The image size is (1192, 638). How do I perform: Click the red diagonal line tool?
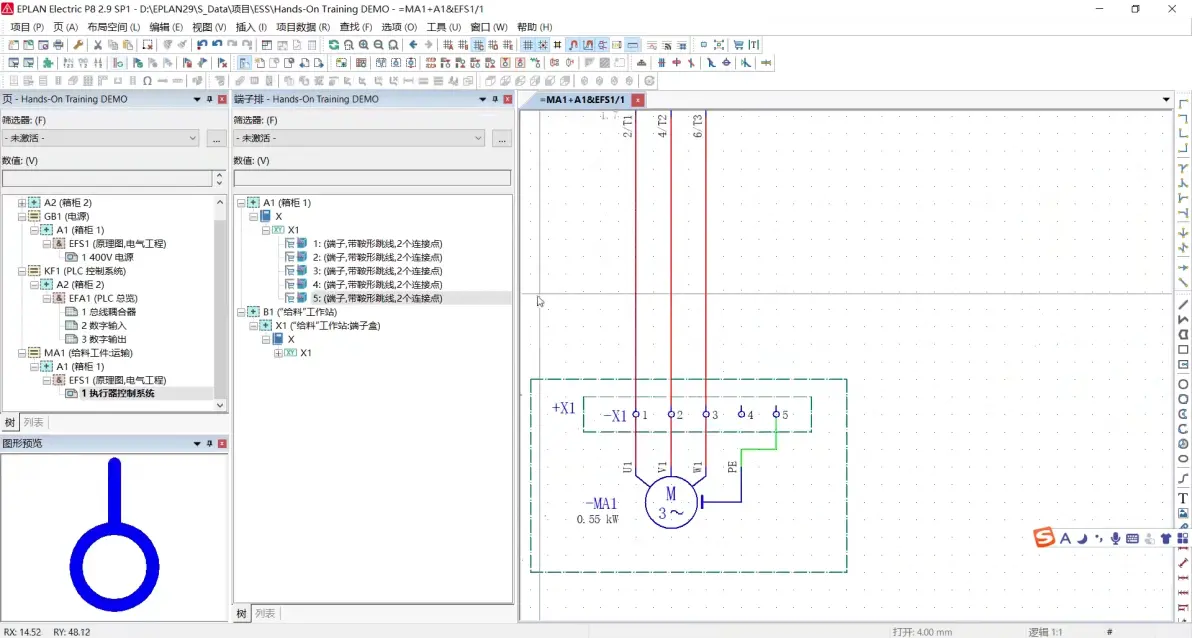[1183, 563]
